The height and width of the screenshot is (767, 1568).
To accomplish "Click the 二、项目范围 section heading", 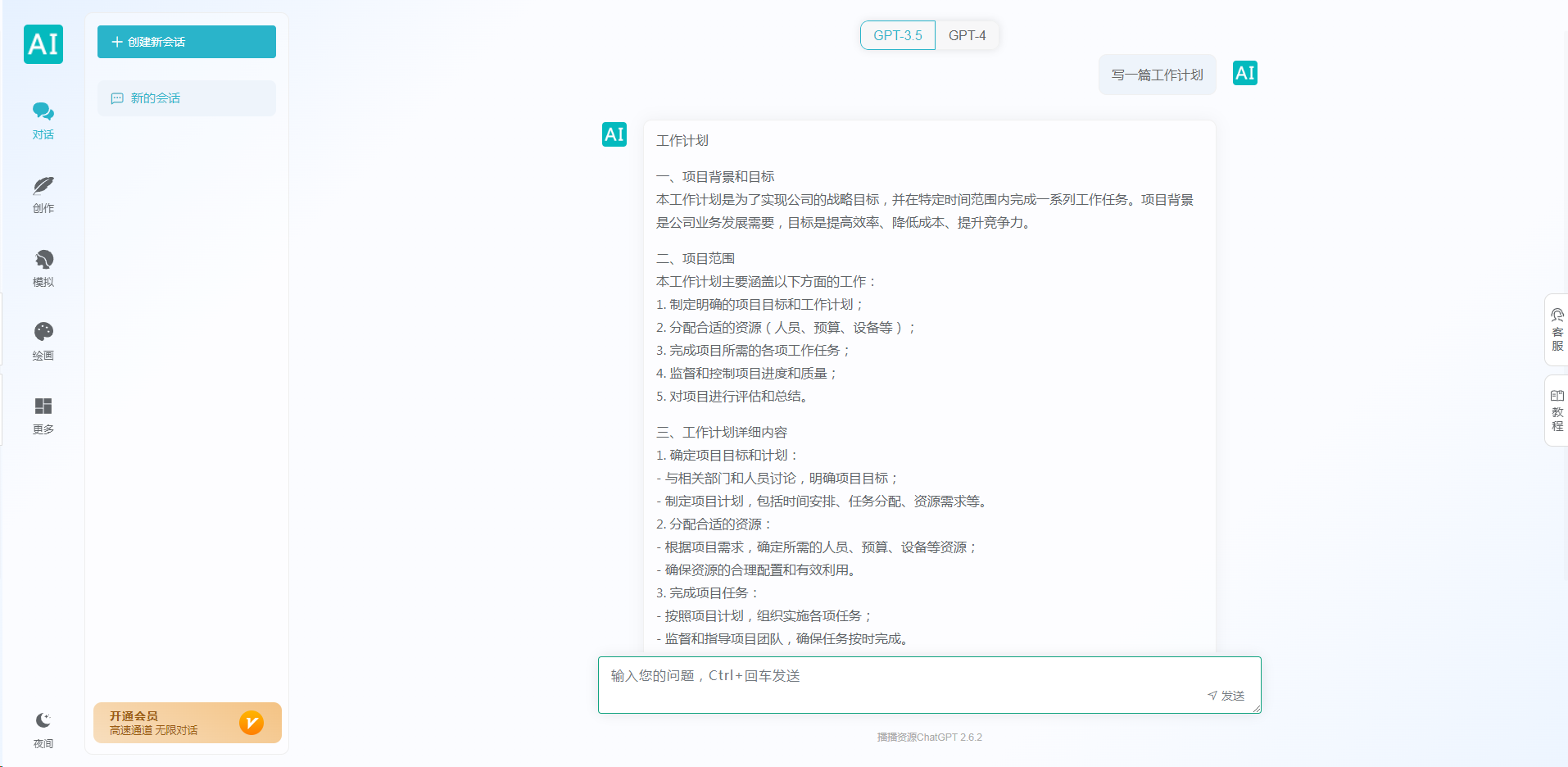I will pyautogui.click(x=696, y=259).
